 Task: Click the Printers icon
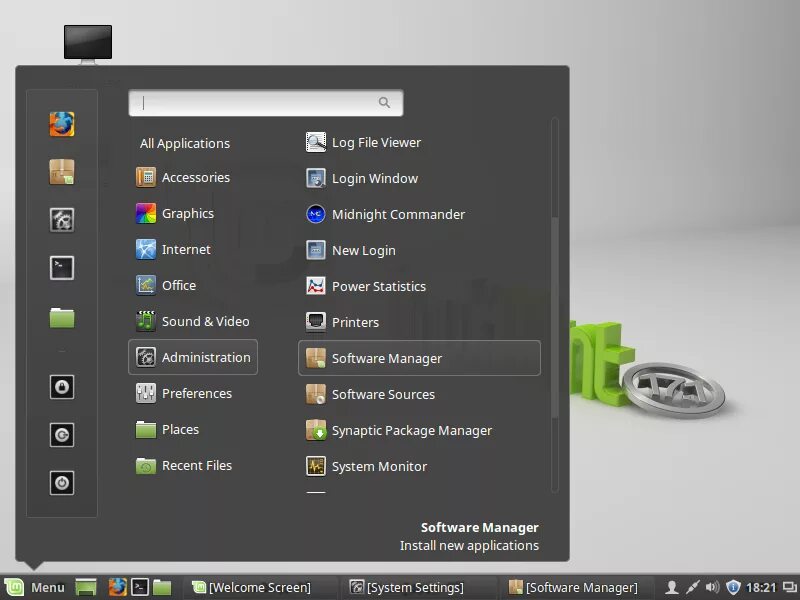[x=316, y=322]
